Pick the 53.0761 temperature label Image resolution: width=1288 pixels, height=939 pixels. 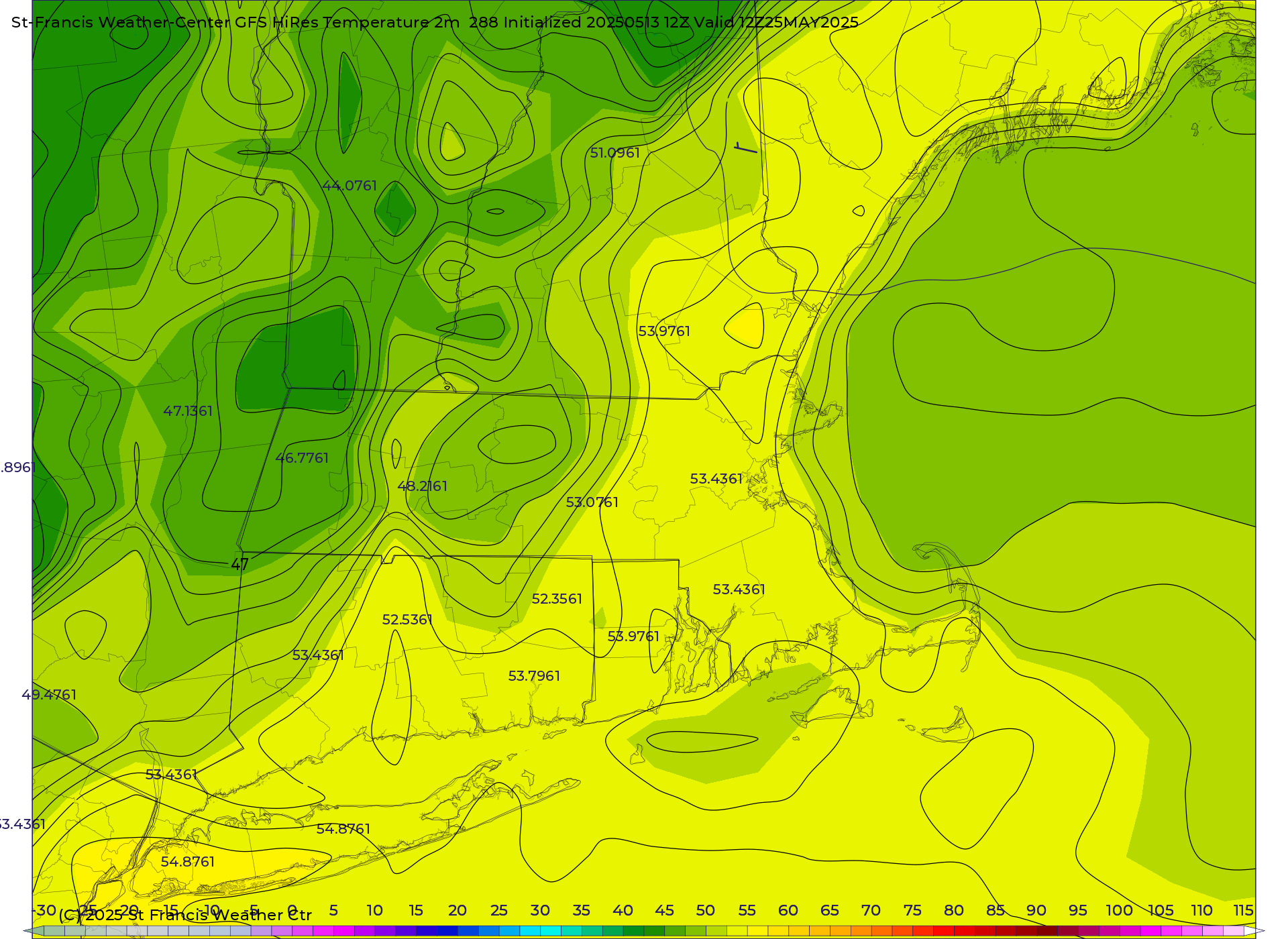[592, 502]
